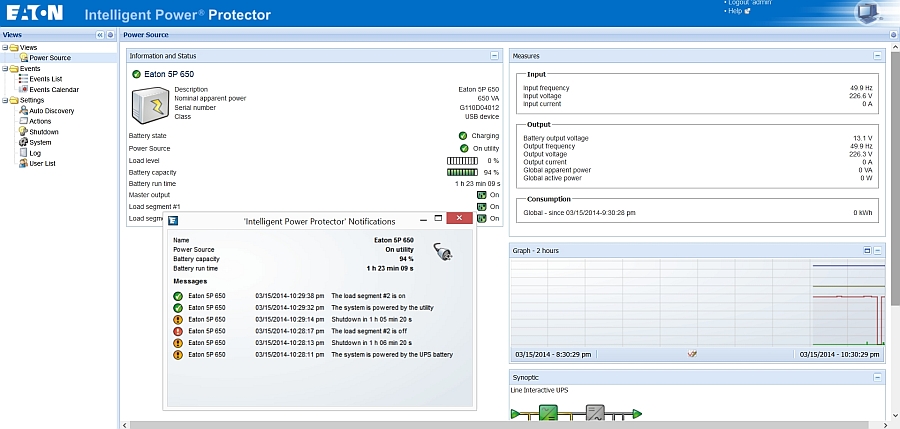Click the graph settings icon below chart

pos(692,354)
